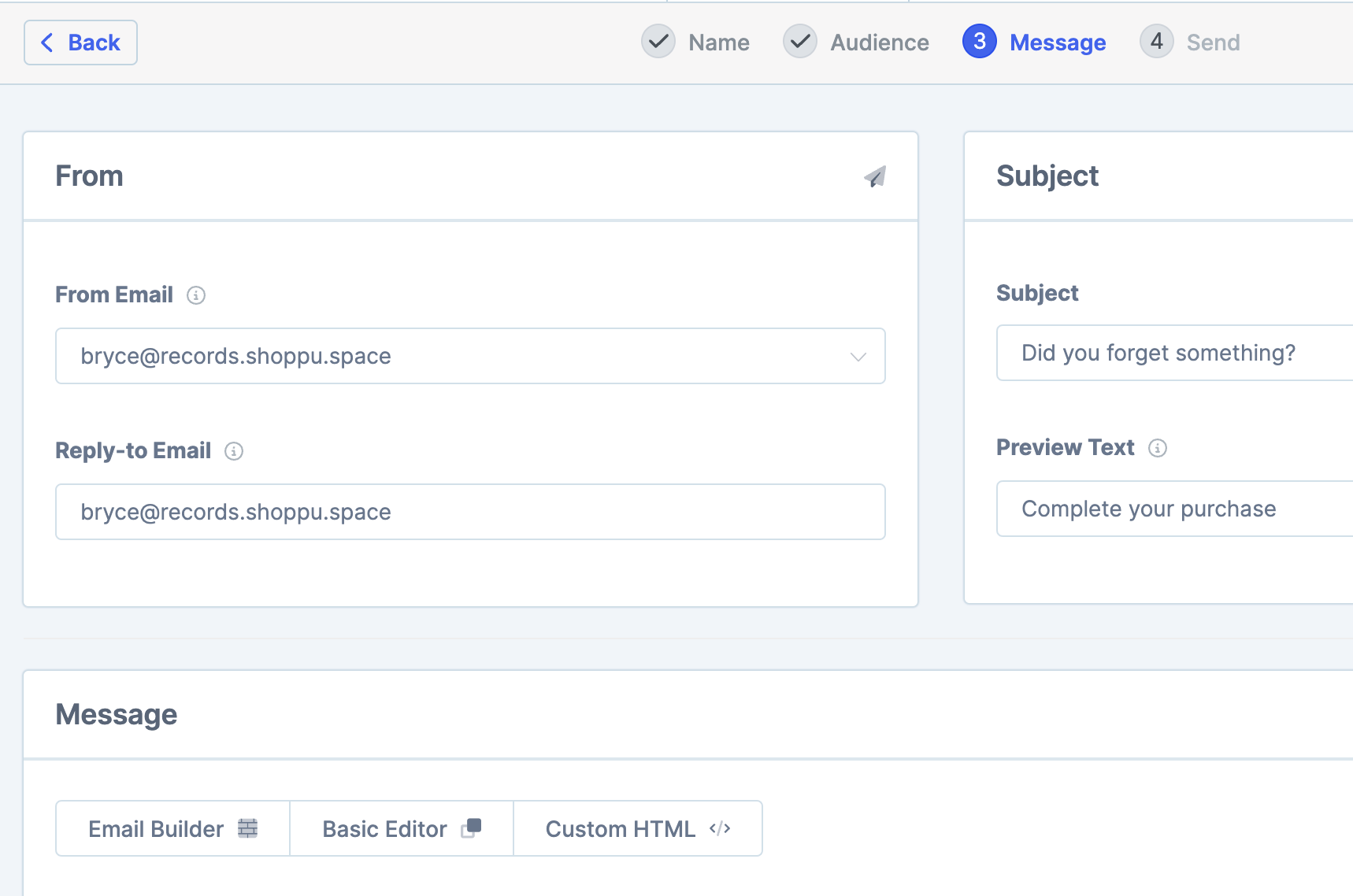
Task: Click the step 4 Send circle icon
Action: click(x=1156, y=42)
